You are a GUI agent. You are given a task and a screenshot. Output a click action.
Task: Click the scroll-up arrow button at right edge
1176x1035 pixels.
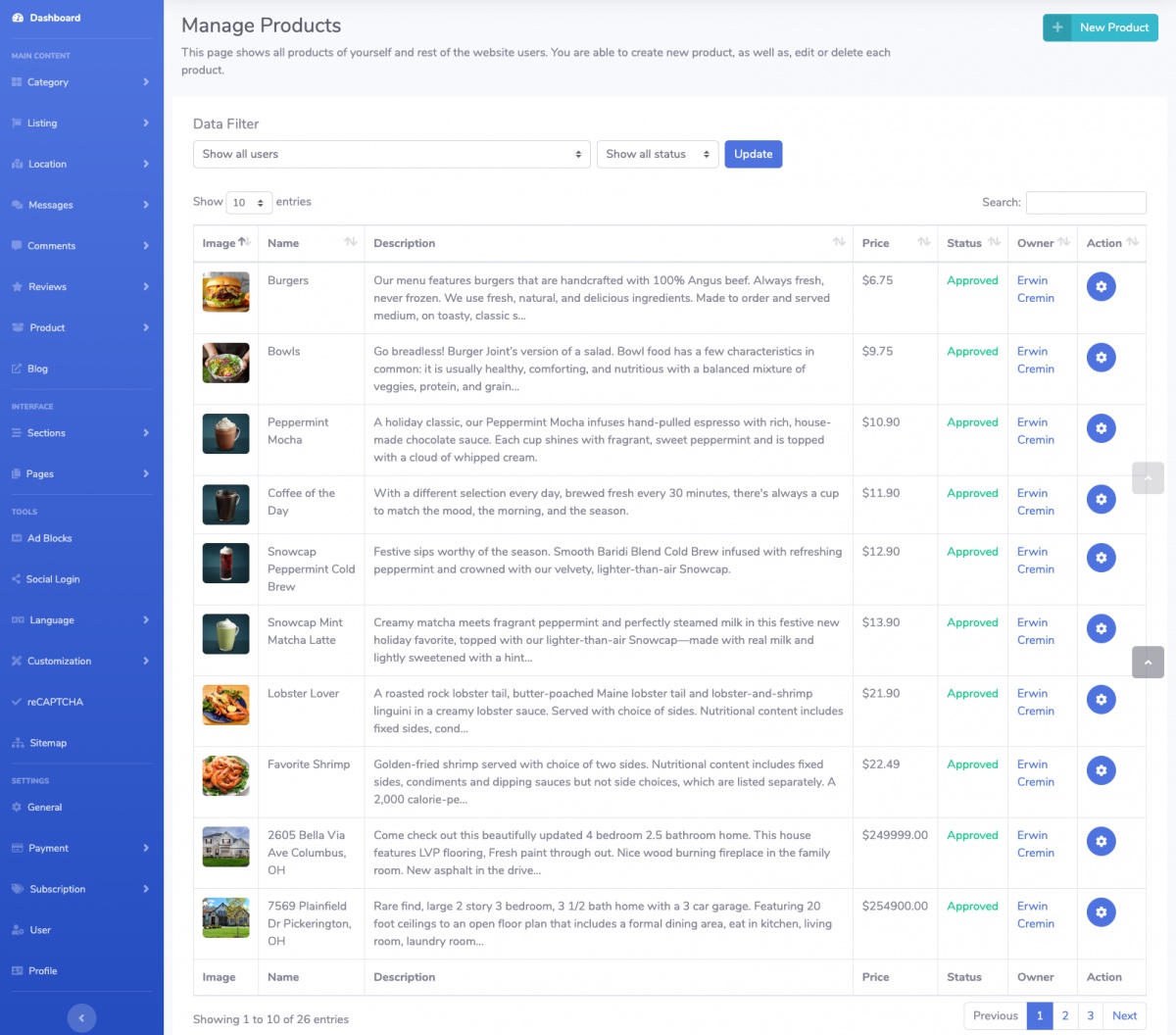pyautogui.click(x=1148, y=478)
